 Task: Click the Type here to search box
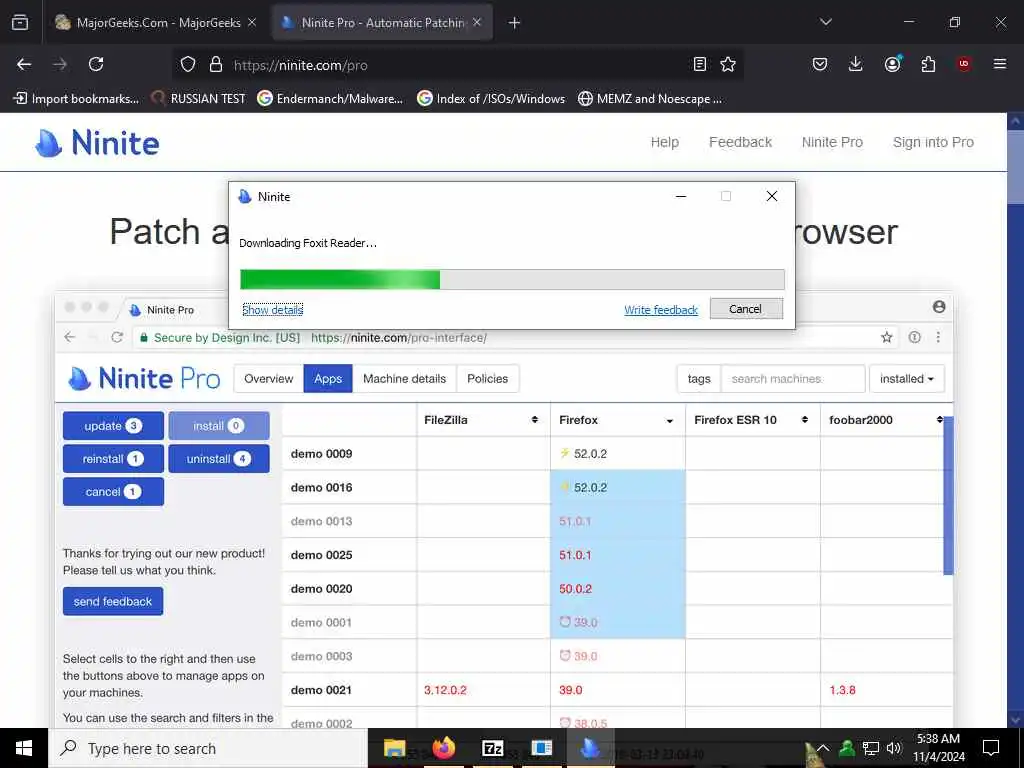coord(208,748)
